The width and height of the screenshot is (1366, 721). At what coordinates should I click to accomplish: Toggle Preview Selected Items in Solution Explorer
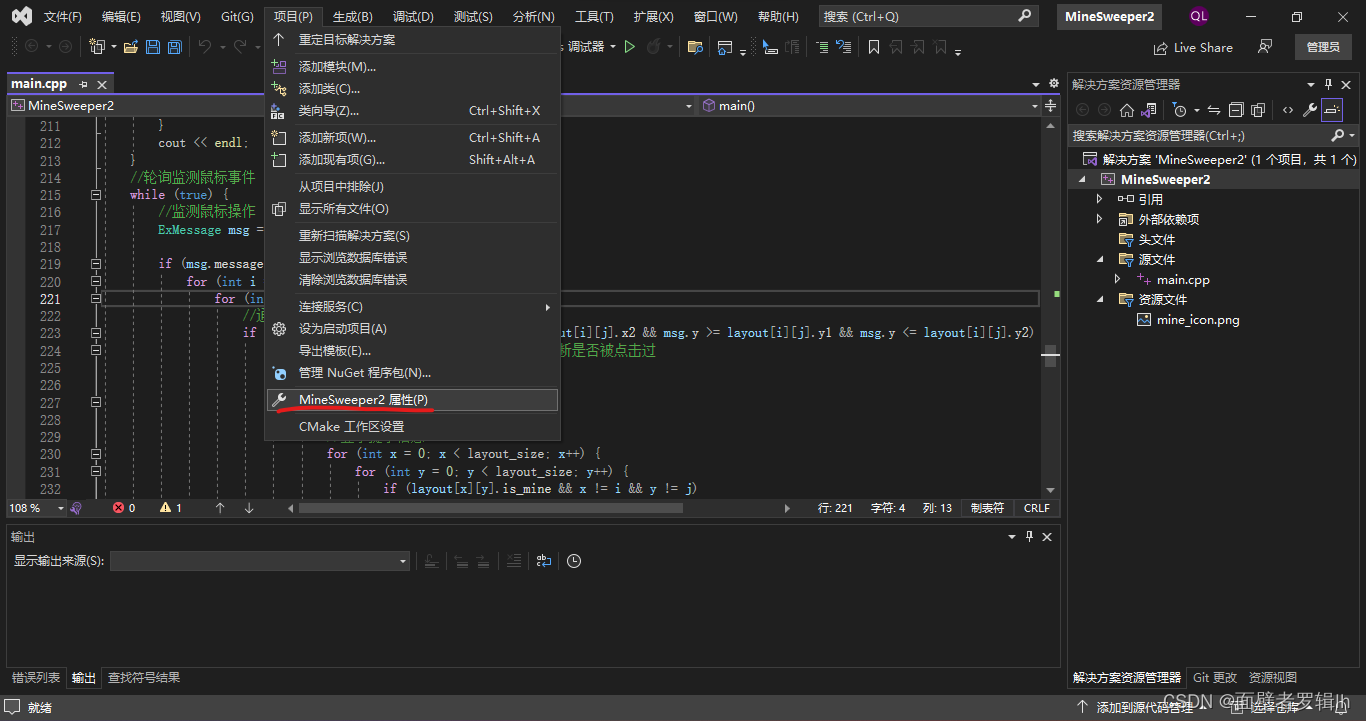pyautogui.click(x=1332, y=110)
